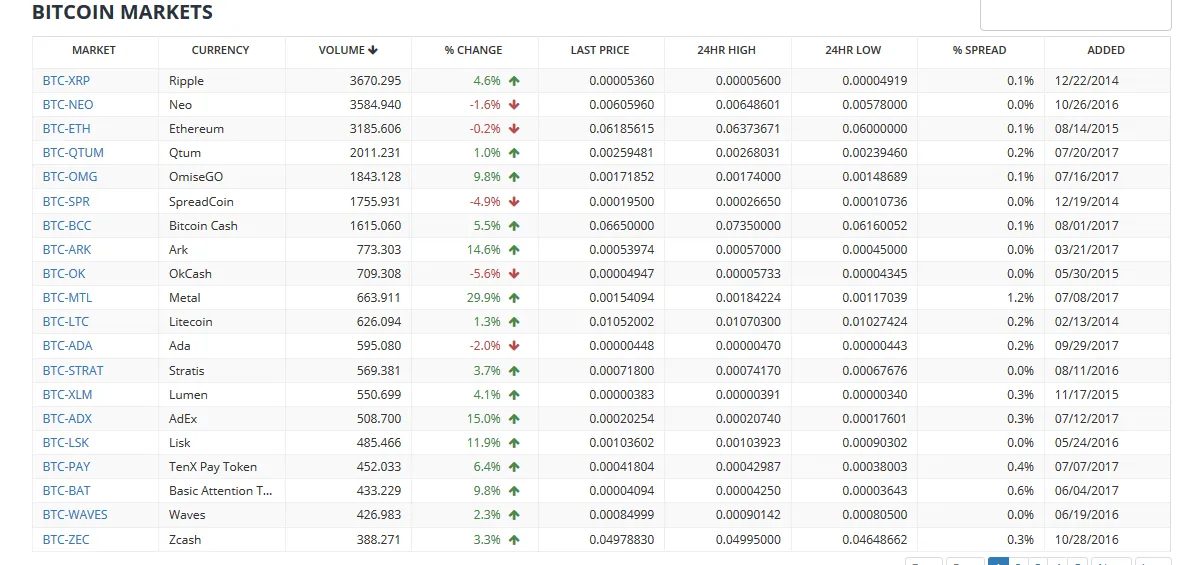The height and width of the screenshot is (565, 1203).
Task: Open the BTC-QTUM market link
Action: pyautogui.click(x=73, y=153)
